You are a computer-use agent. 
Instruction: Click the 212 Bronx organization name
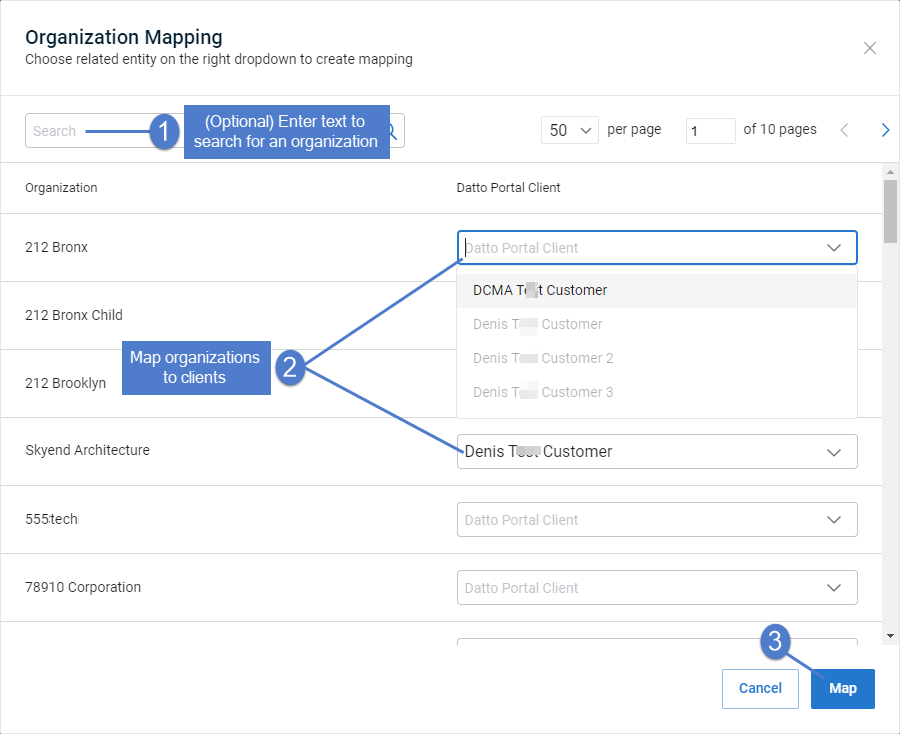tap(56, 247)
